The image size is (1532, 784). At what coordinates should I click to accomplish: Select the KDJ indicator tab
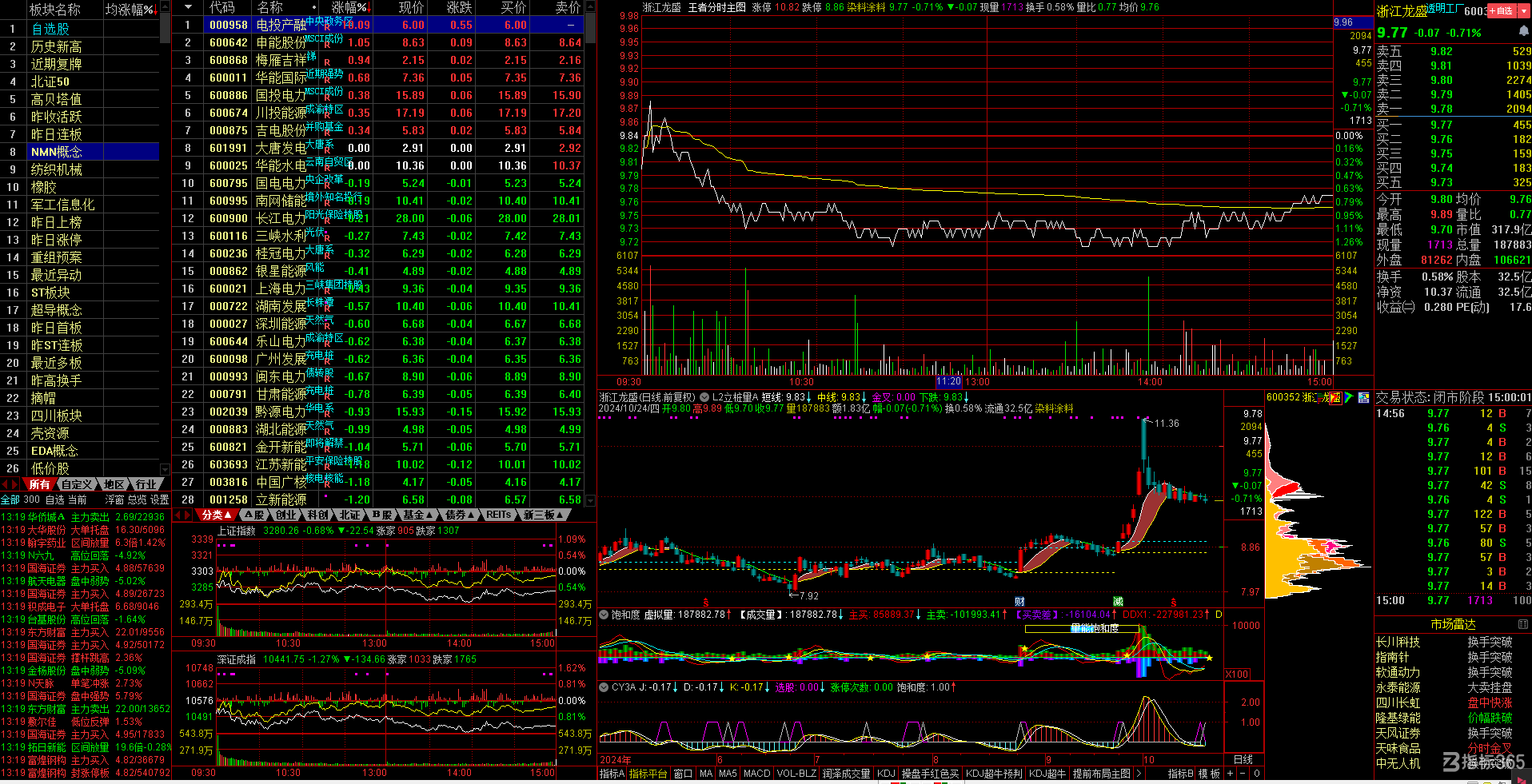886,774
